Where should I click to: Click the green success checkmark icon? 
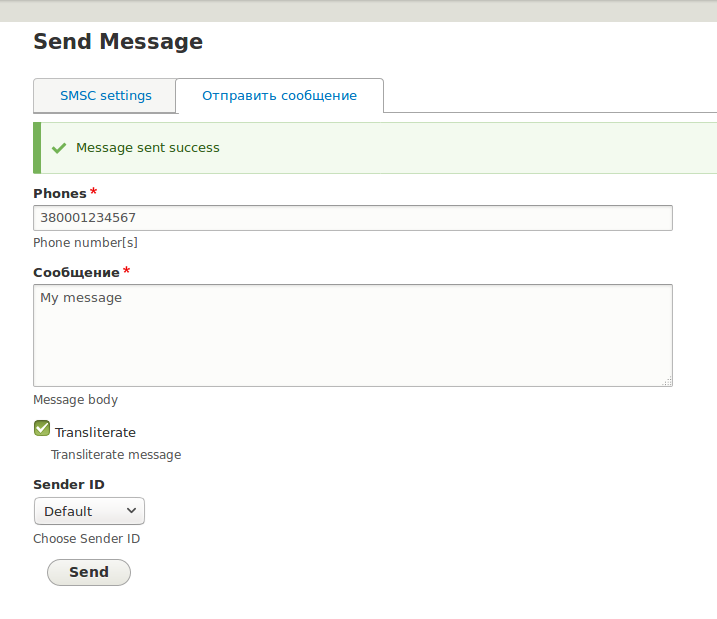coord(58,148)
